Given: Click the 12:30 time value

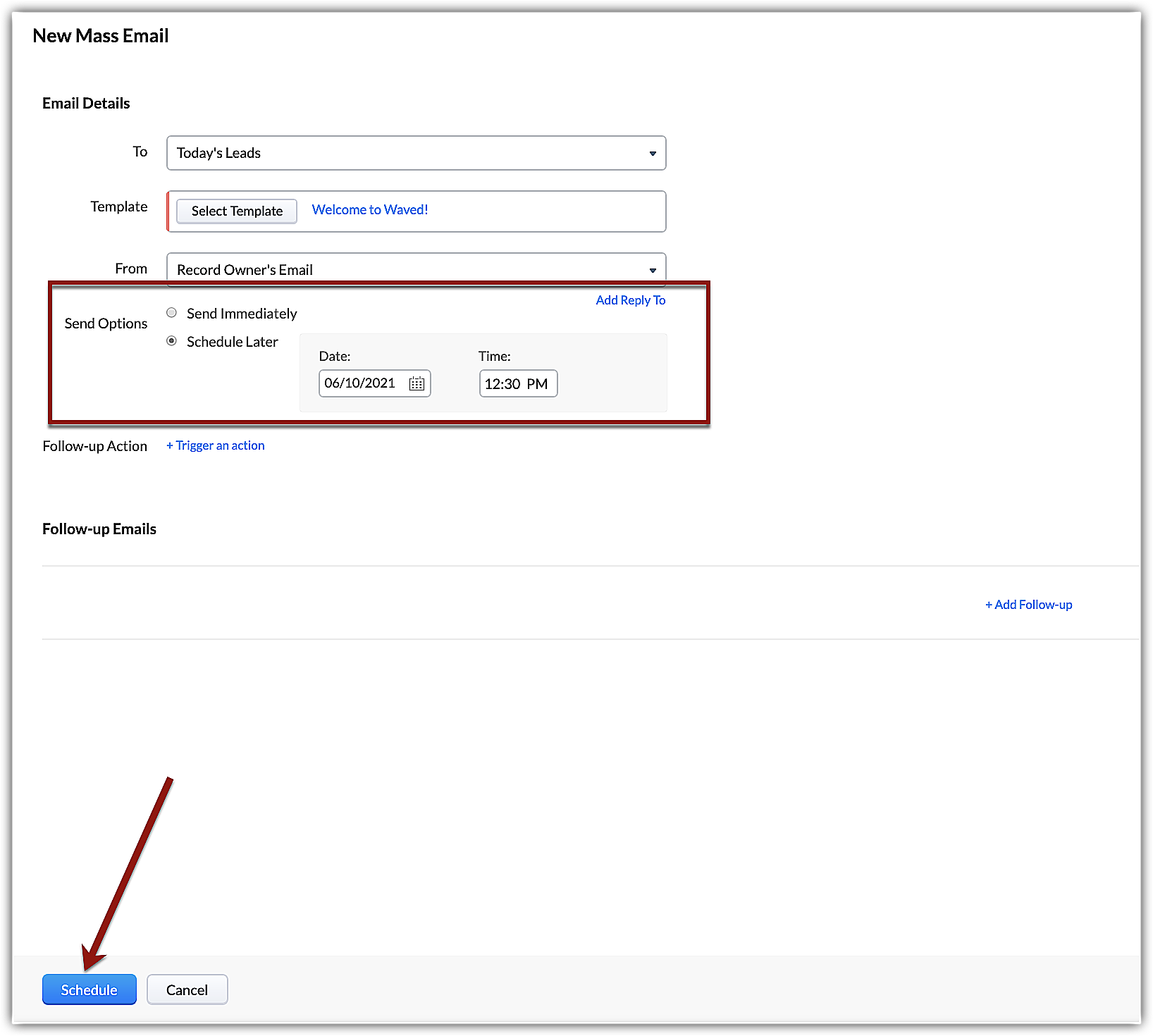Looking at the screenshot, I should click(502, 384).
